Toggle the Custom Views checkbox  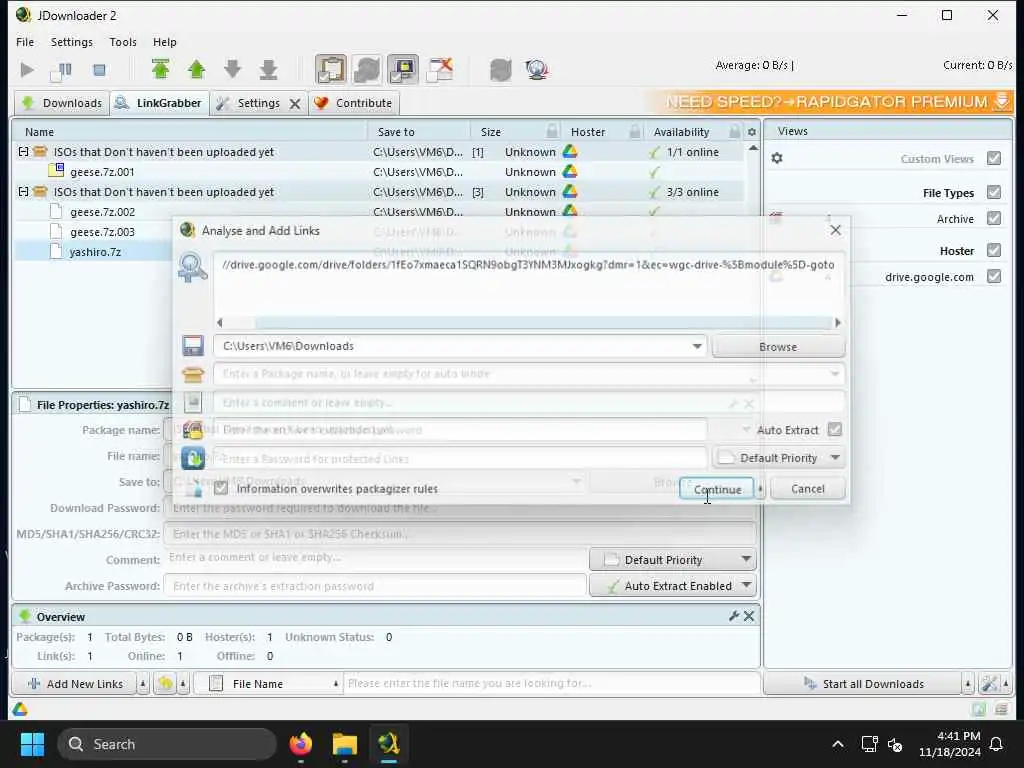[x=994, y=158]
